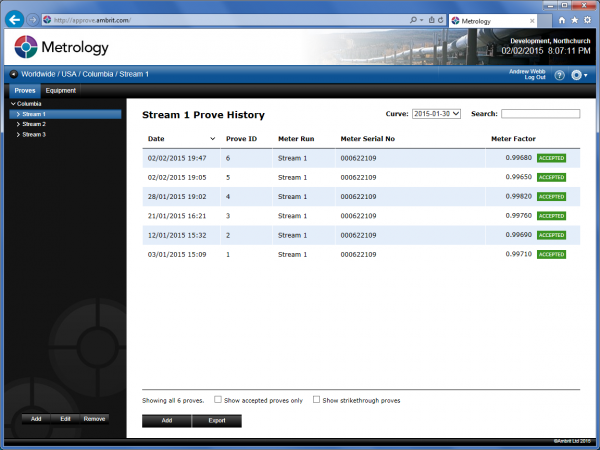Click ACCEPTED badge for prove 0.99760
The height and width of the screenshot is (450, 600).
551,216
